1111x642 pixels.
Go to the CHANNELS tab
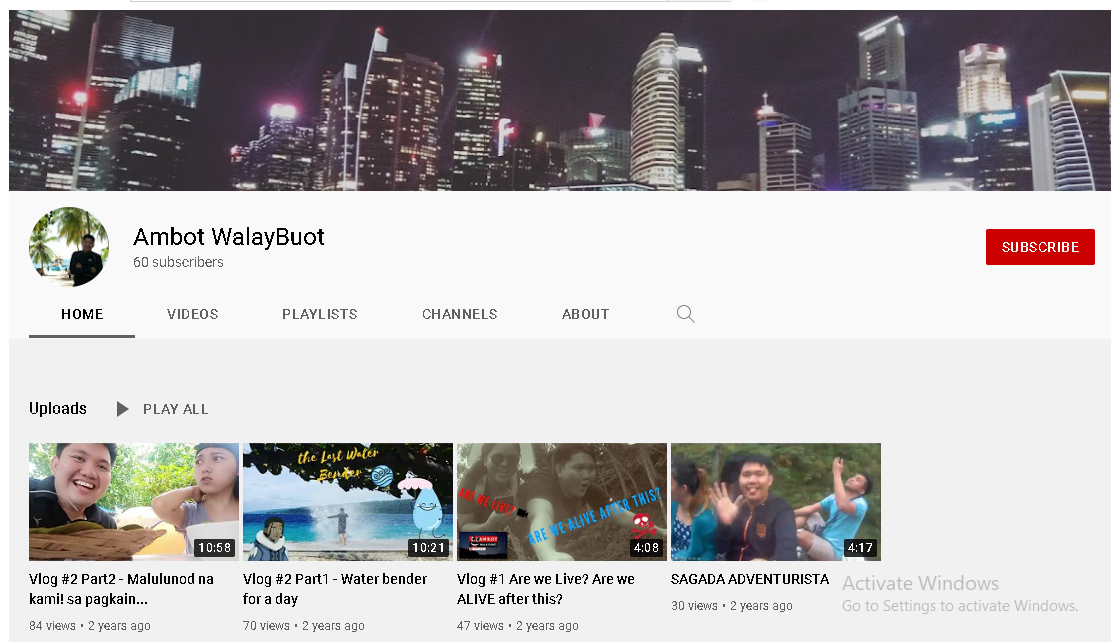pos(460,314)
